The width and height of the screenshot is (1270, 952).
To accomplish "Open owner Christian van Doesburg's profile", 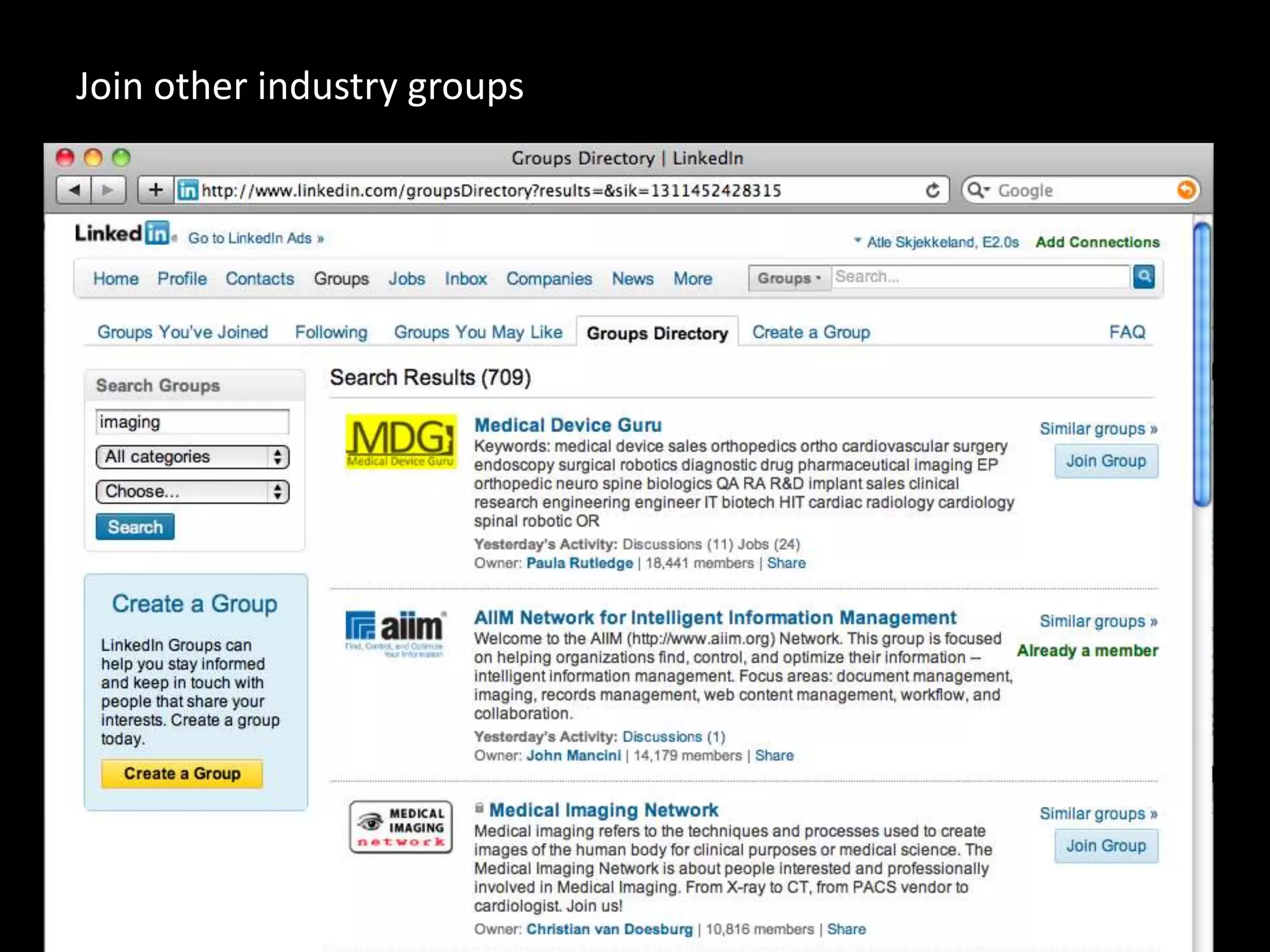I will point(610,929).
